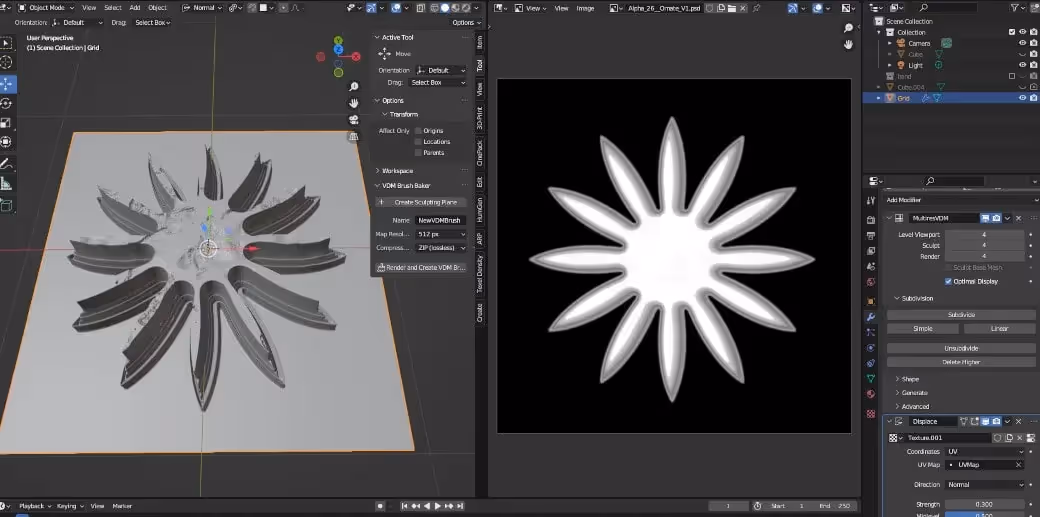Toggle Collection exclude checkbox in outliner
The height and width of the screenshot is (517, 1040).
(x=1011, y=32)
